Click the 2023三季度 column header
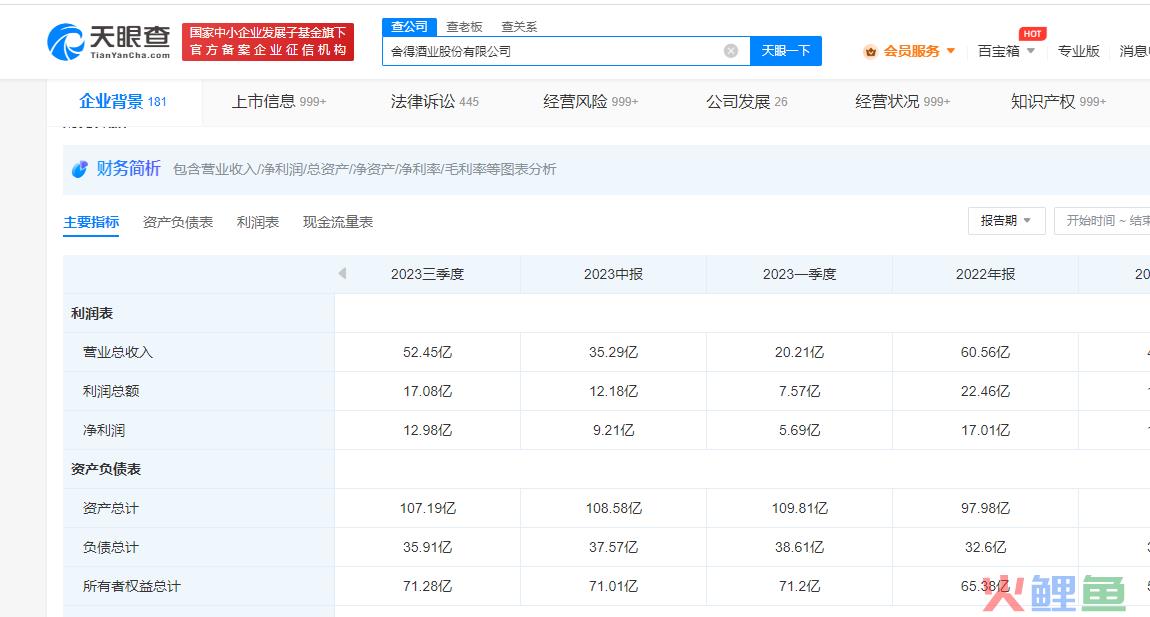Image resolution: width=1150 pixels, height=617 pixels. (x=428, y=274)
